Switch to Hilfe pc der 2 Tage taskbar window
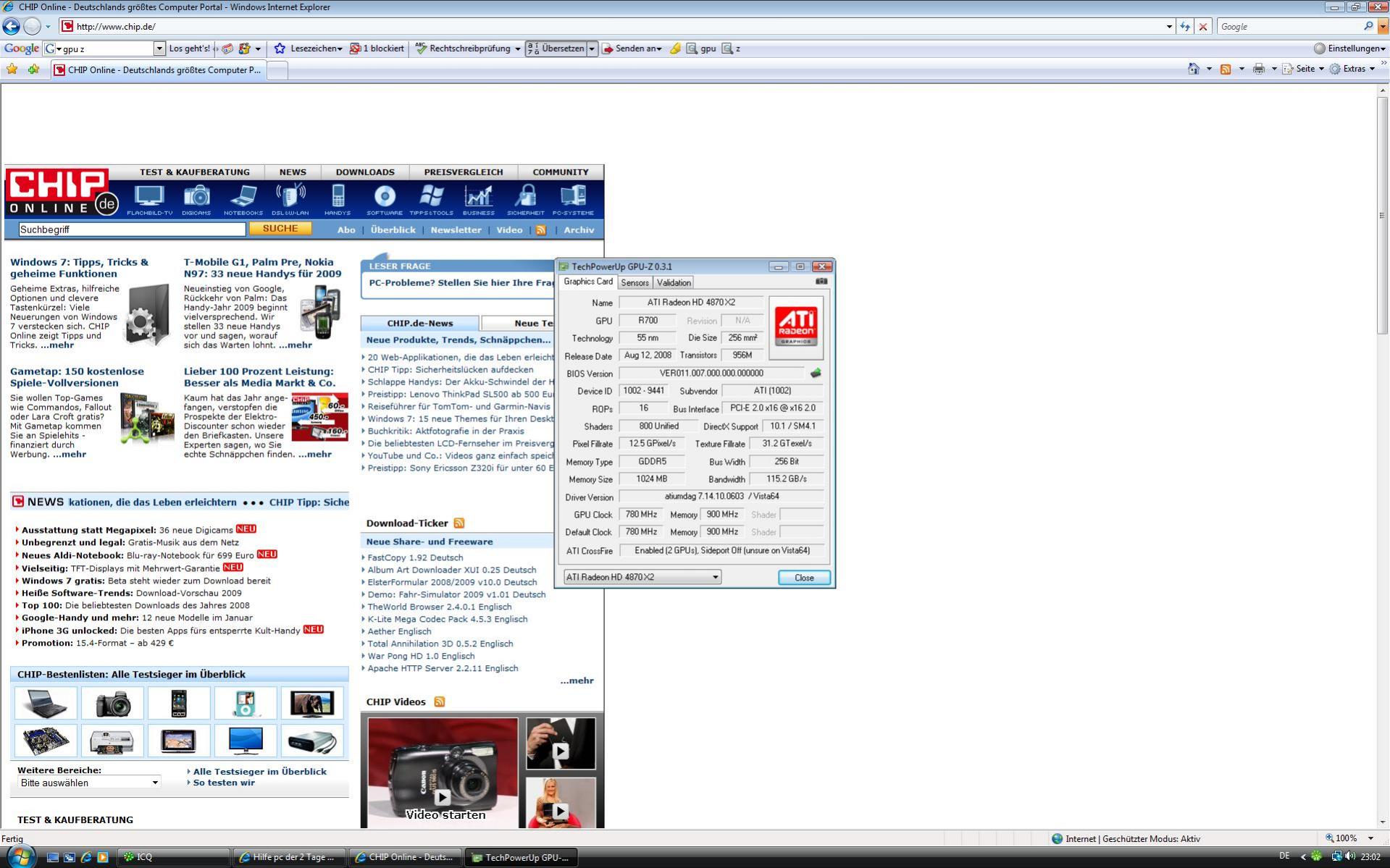1390x868 pixels. tap(290, 858)
